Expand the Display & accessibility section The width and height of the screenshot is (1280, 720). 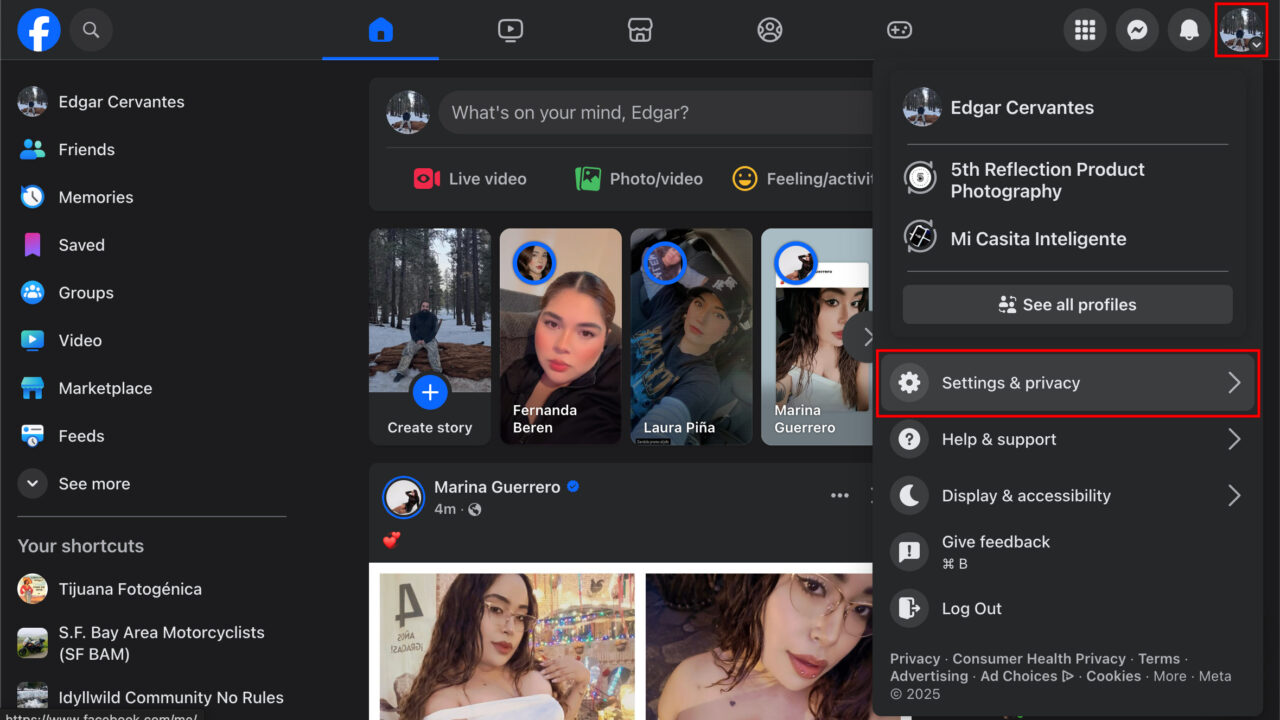pyautogui.click(x=1025, y=495)
